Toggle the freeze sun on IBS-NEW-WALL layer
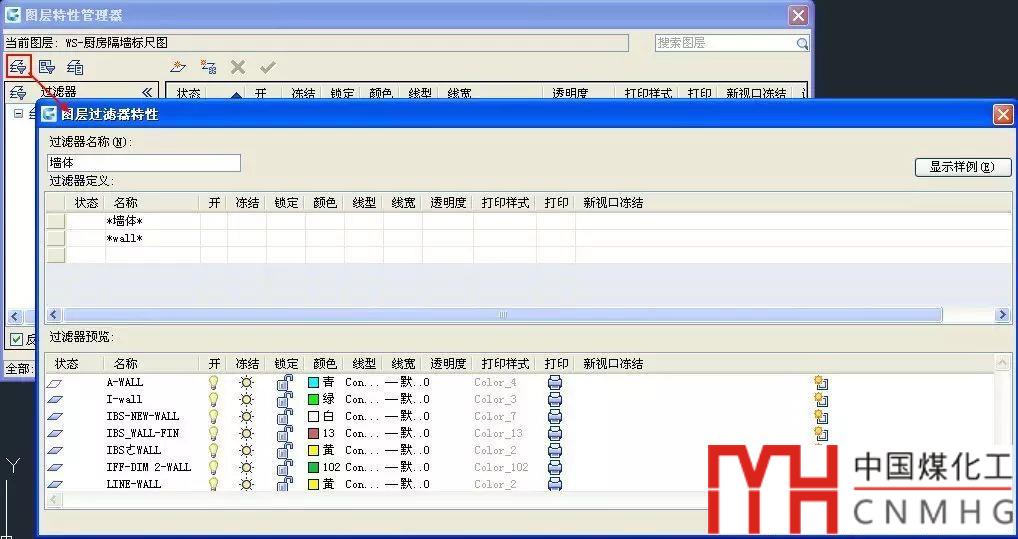 pos(246,416)
